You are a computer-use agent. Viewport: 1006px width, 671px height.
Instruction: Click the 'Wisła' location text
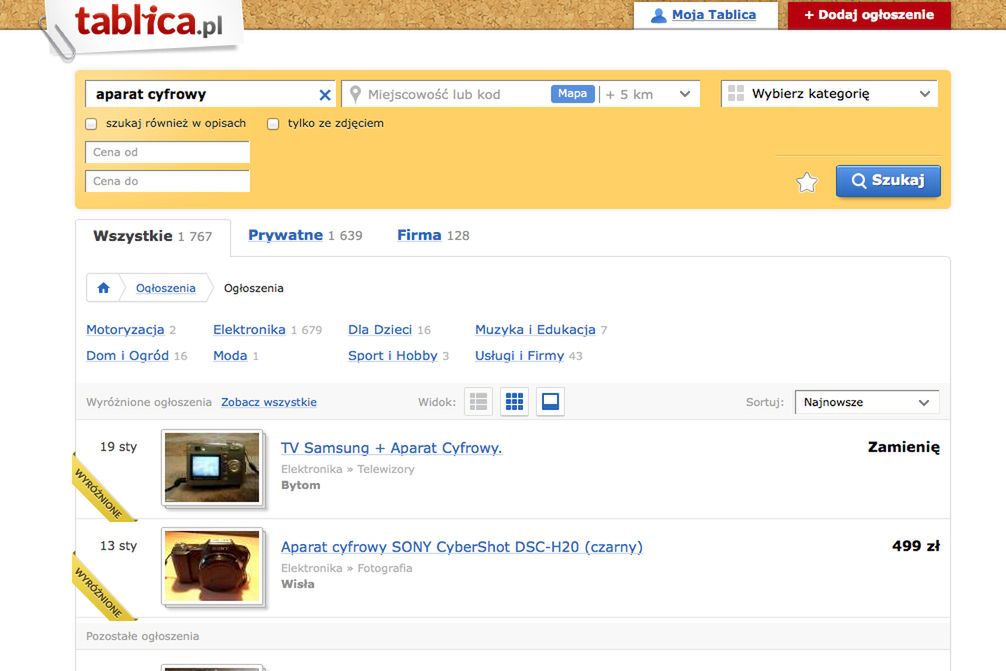298,584
